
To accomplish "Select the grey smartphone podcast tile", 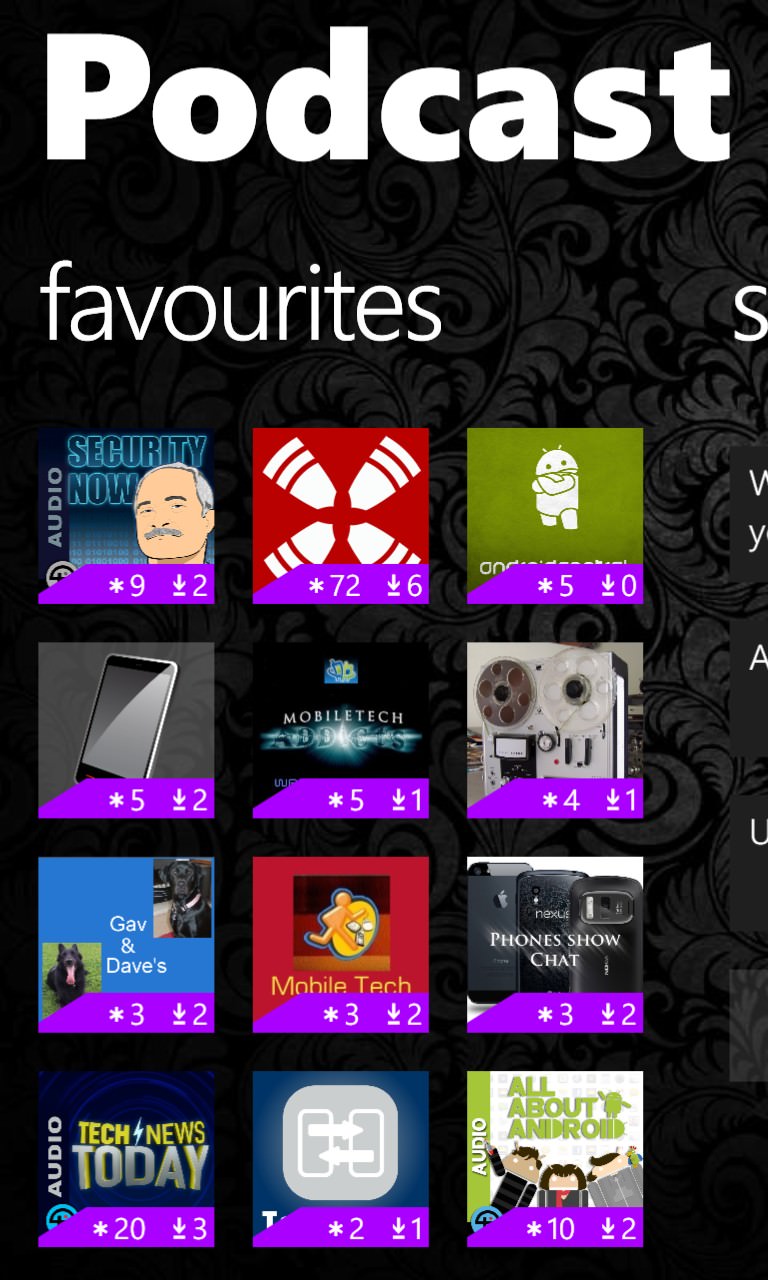I will [x=126, y=730].
